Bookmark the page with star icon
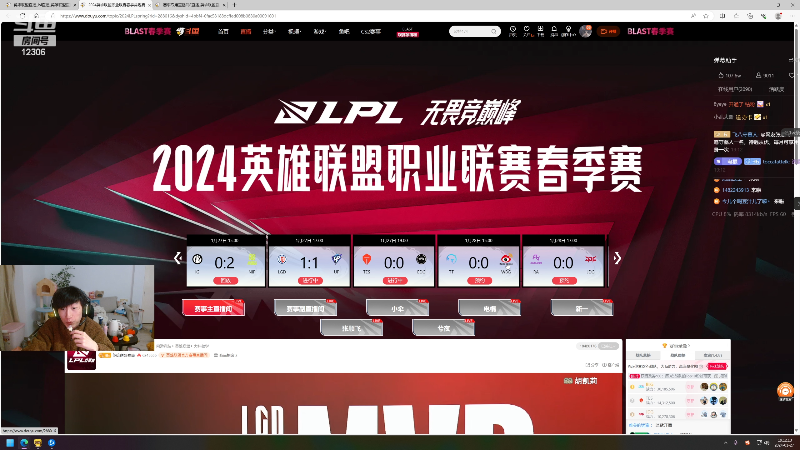 point(706,16)
